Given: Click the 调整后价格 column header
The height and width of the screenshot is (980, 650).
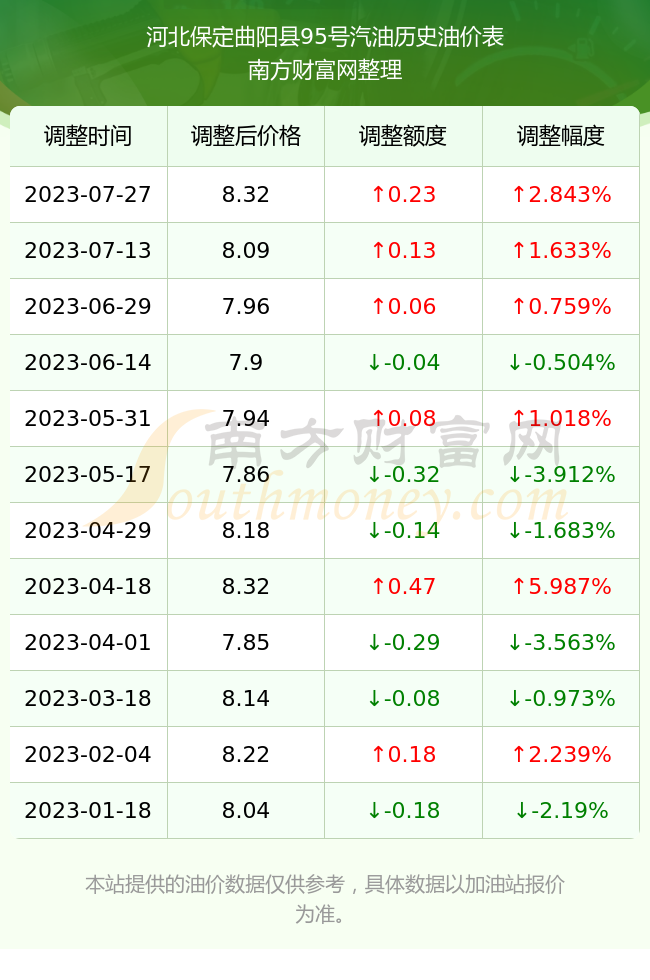Looking at the screenshot, I should 246,136.
